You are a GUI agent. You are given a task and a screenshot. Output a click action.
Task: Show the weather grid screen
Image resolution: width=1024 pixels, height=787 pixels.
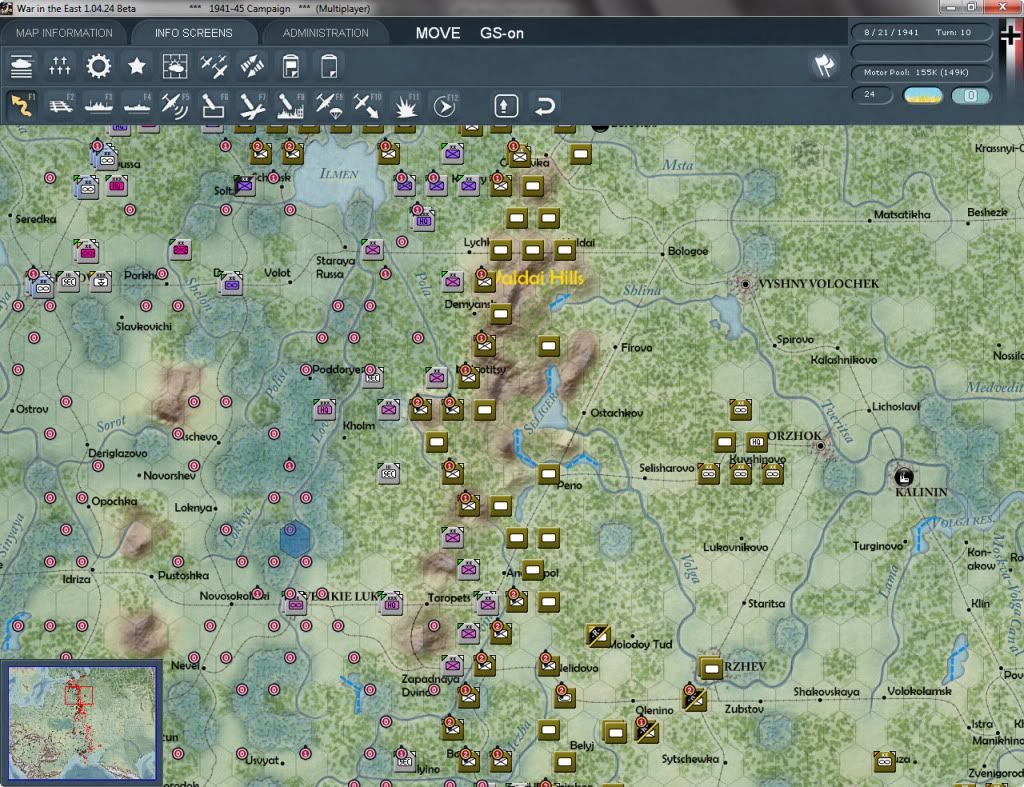pyautogui.click(x=175, y=67)
